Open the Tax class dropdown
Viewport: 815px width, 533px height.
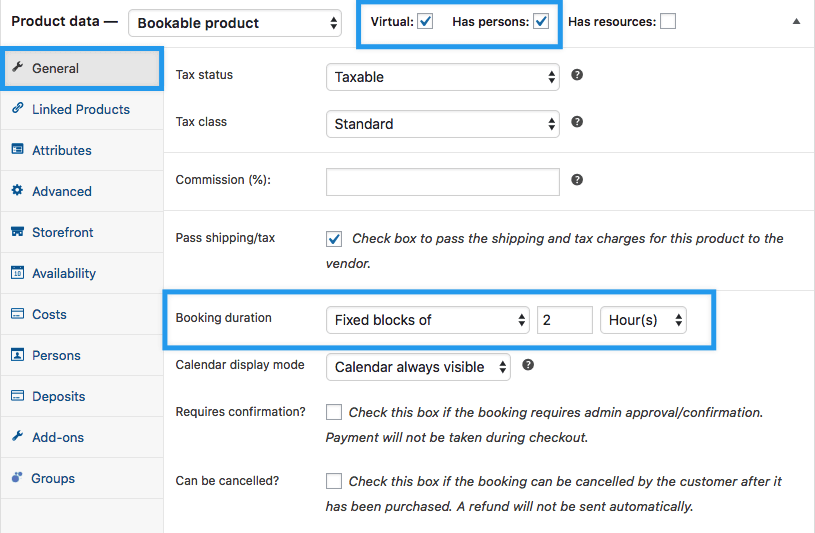click(442, 124)
